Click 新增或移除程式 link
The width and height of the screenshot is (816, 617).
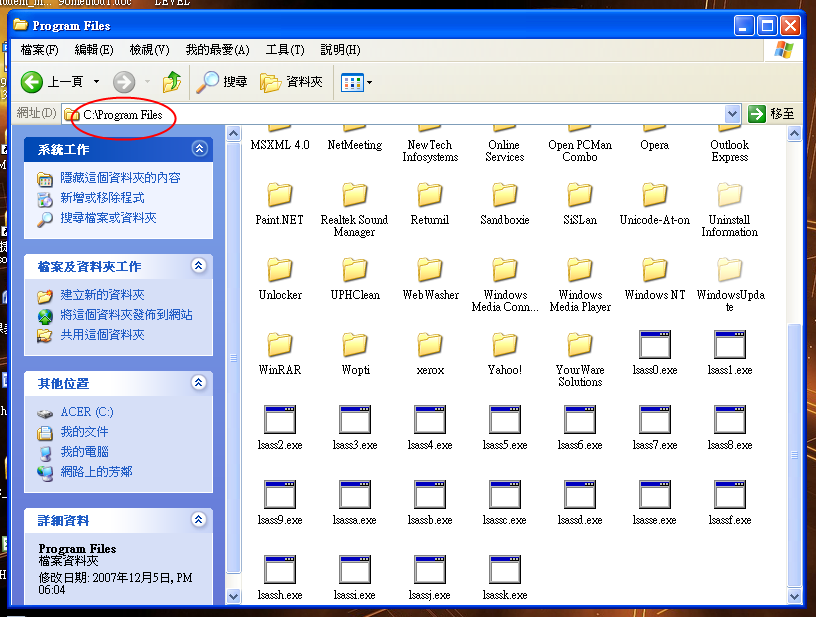[x=102, y=198]
